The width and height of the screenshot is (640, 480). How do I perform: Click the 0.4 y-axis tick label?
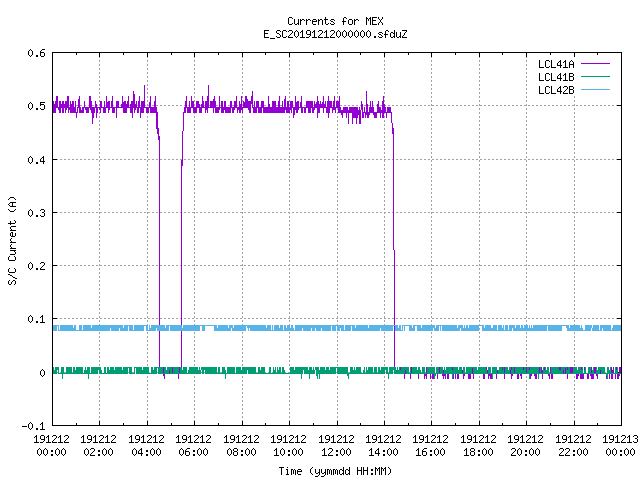coord(36,160)
